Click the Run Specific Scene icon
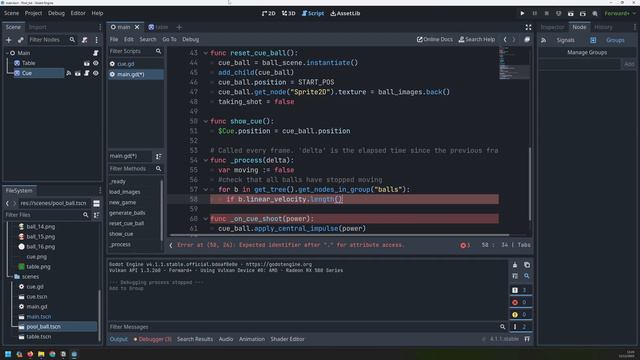This screenshot has height=360, width=640. click(583, 13)
